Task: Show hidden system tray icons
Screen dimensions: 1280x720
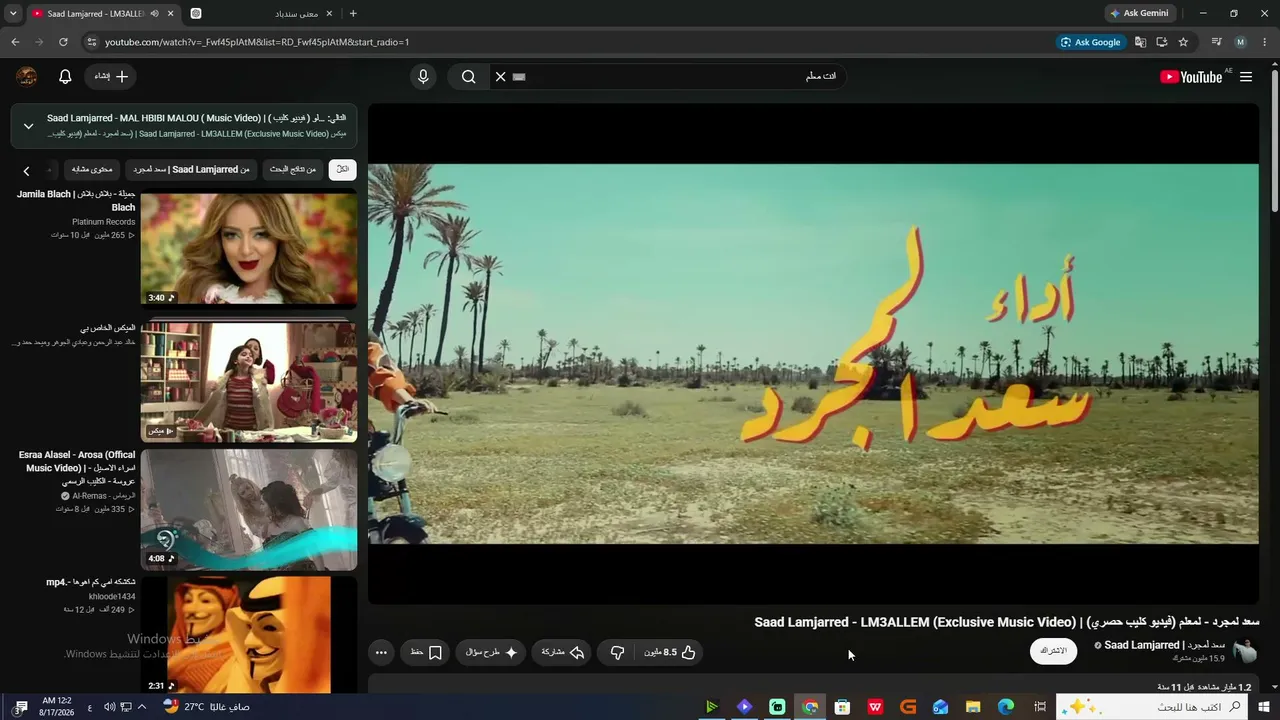Action: tap(142, 707)
